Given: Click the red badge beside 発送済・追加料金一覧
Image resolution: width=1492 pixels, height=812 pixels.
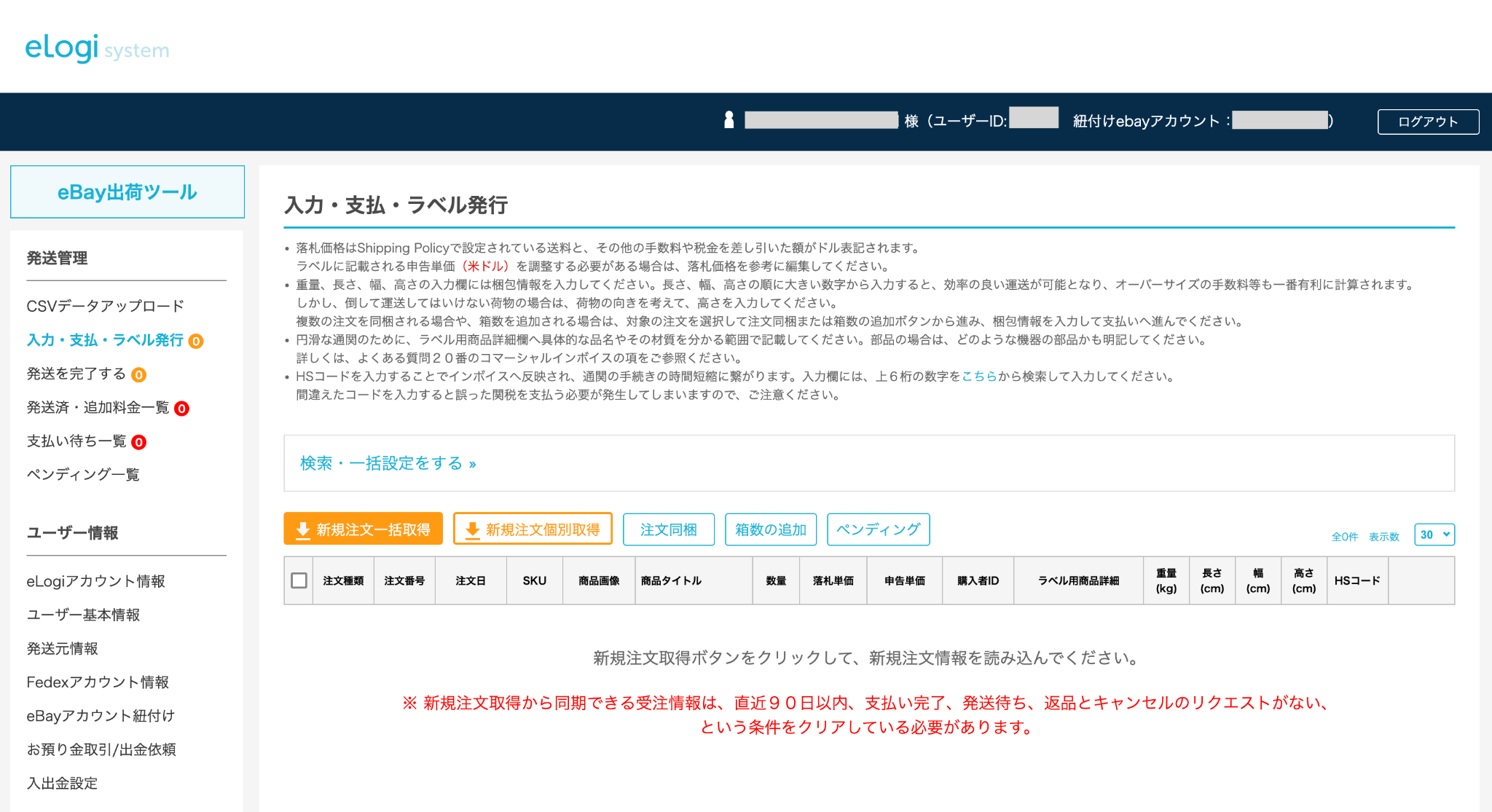Looking at the screenshot, I should click(181, 409).
